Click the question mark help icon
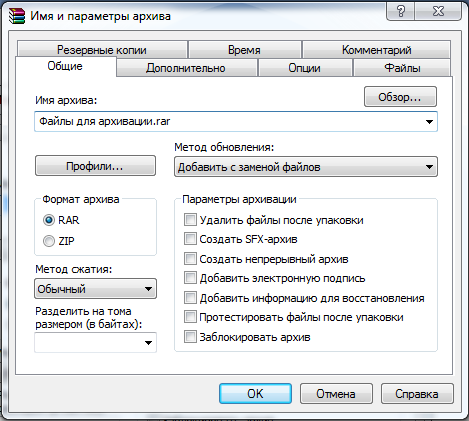The height and width of the screenshot is (421, 469). tap(401, 11)
